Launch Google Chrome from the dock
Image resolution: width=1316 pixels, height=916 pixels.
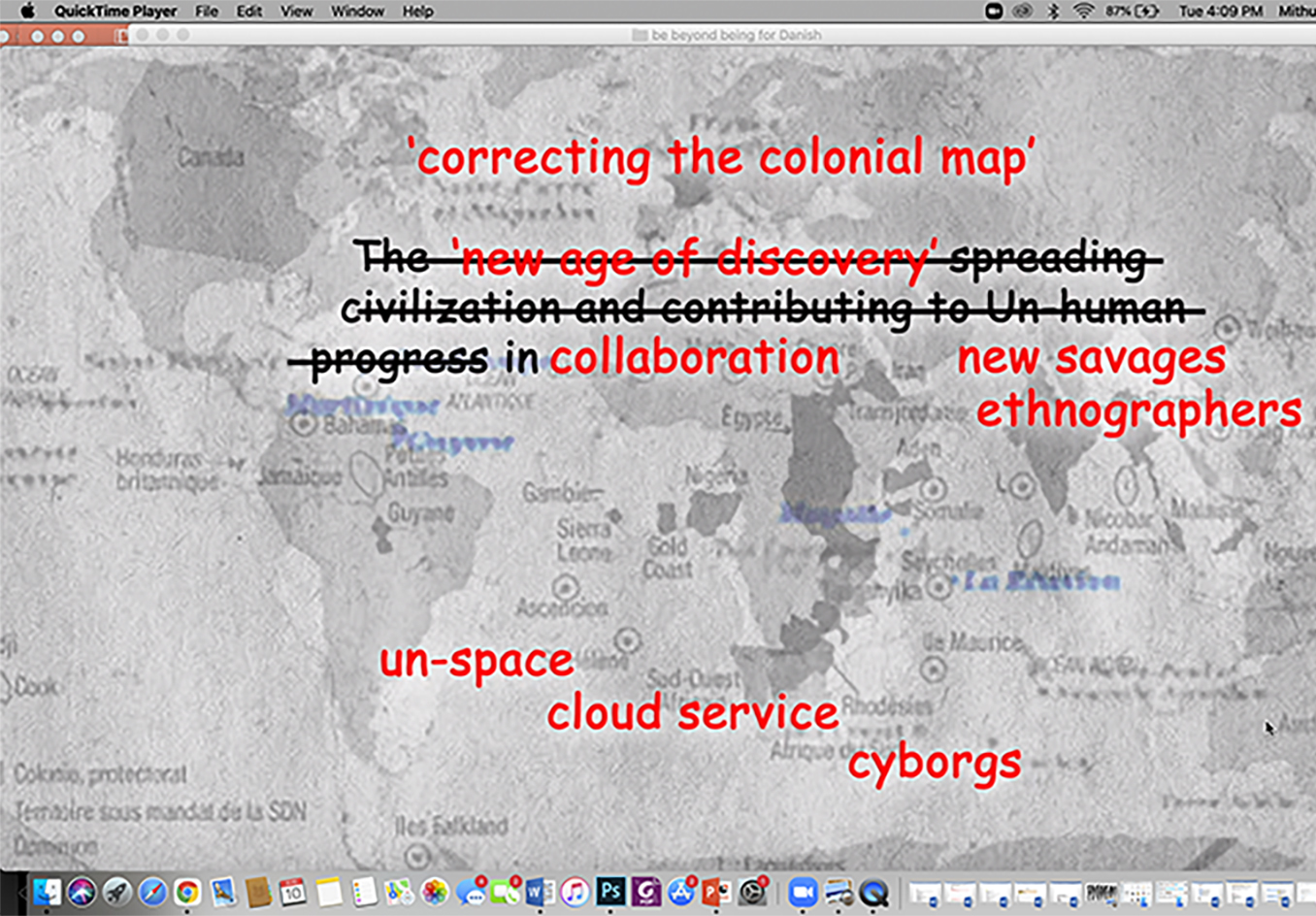click(187, 892)
